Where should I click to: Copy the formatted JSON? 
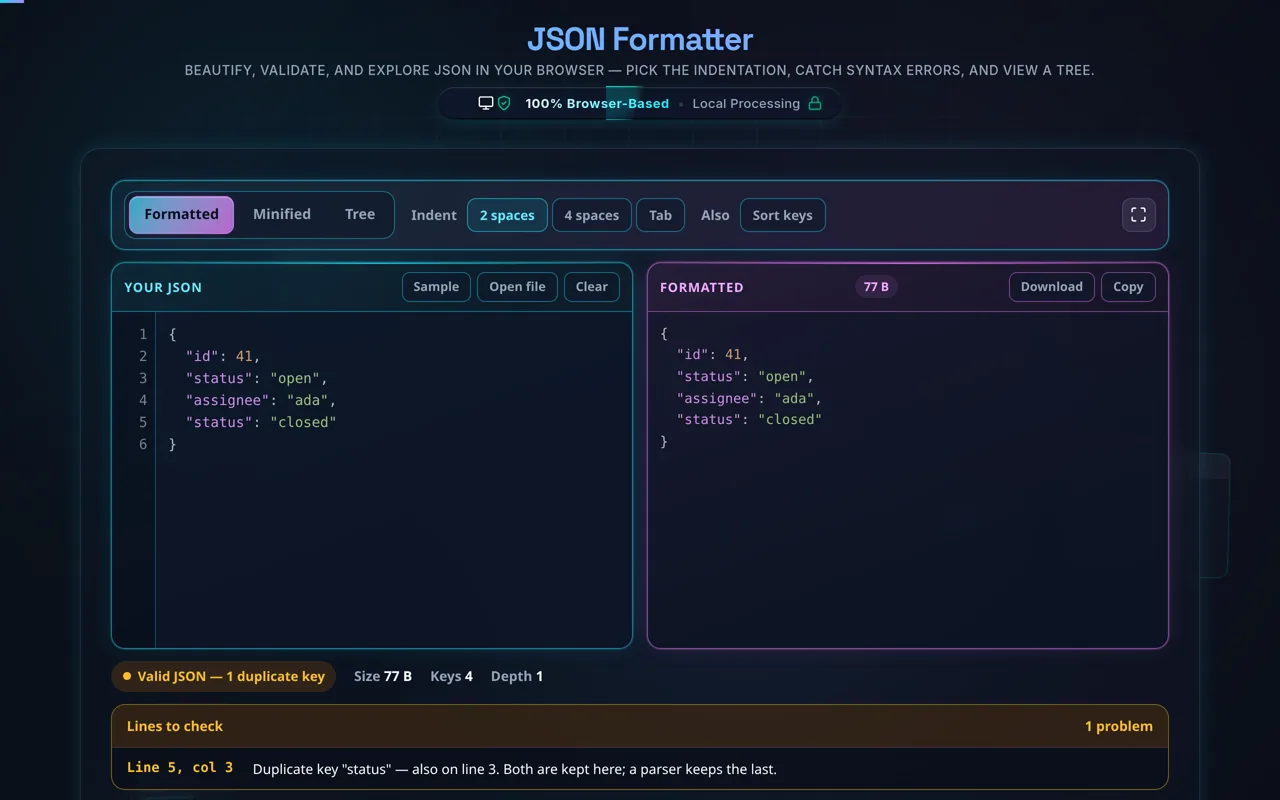click(x=1128, y=287)
